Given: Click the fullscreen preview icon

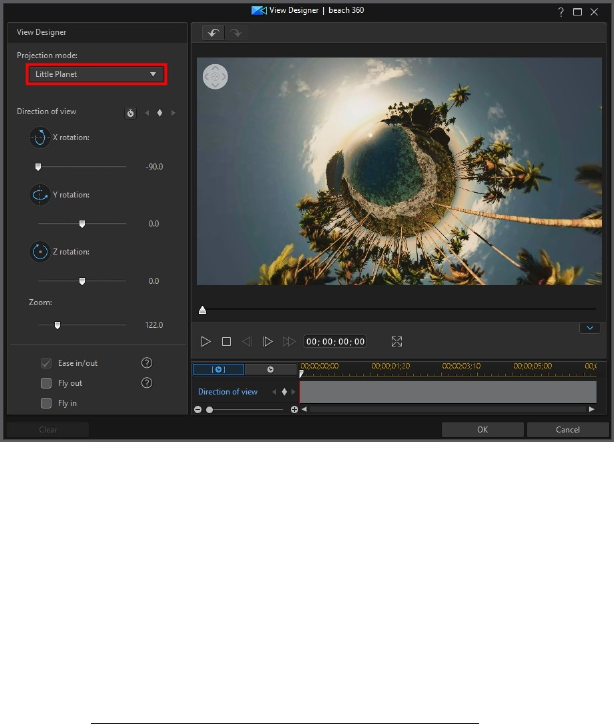Looking at the screenshot, I should pos(397,342).
